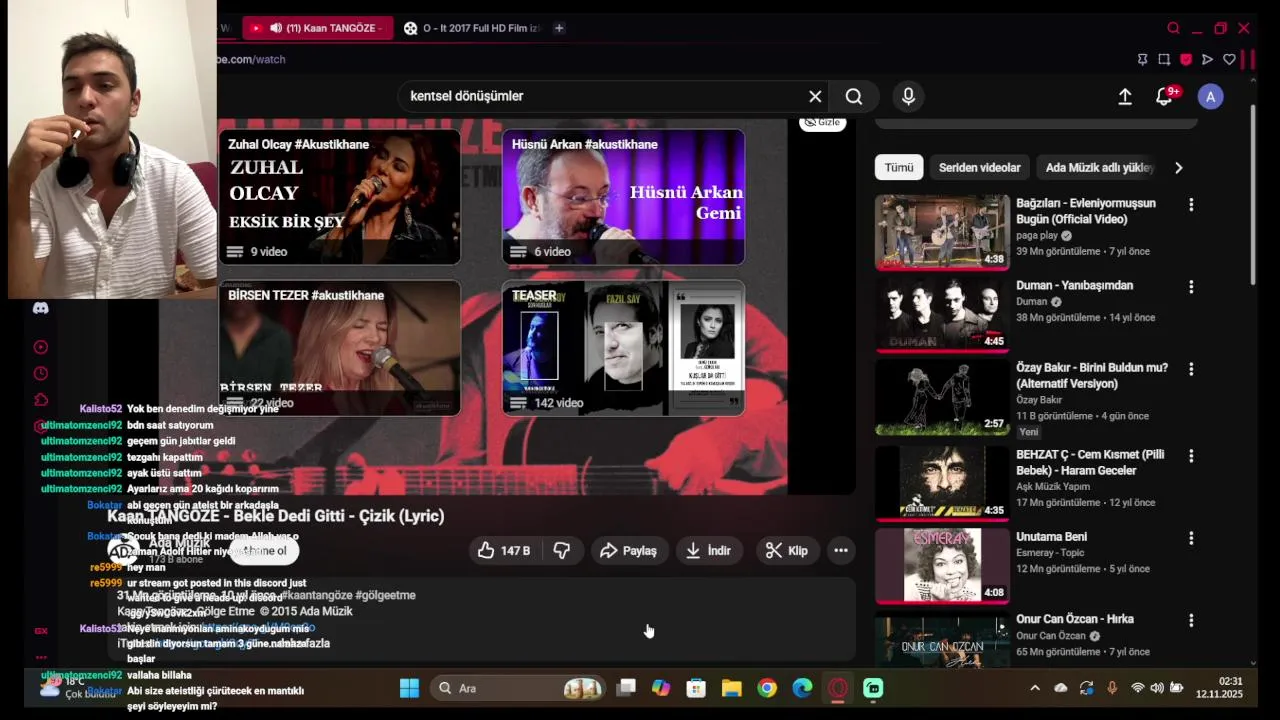This screenshot has width=1280, height=720.
Task: Open the Extensions puzzle icon in sidebar
Action: [x=41, y=400]
